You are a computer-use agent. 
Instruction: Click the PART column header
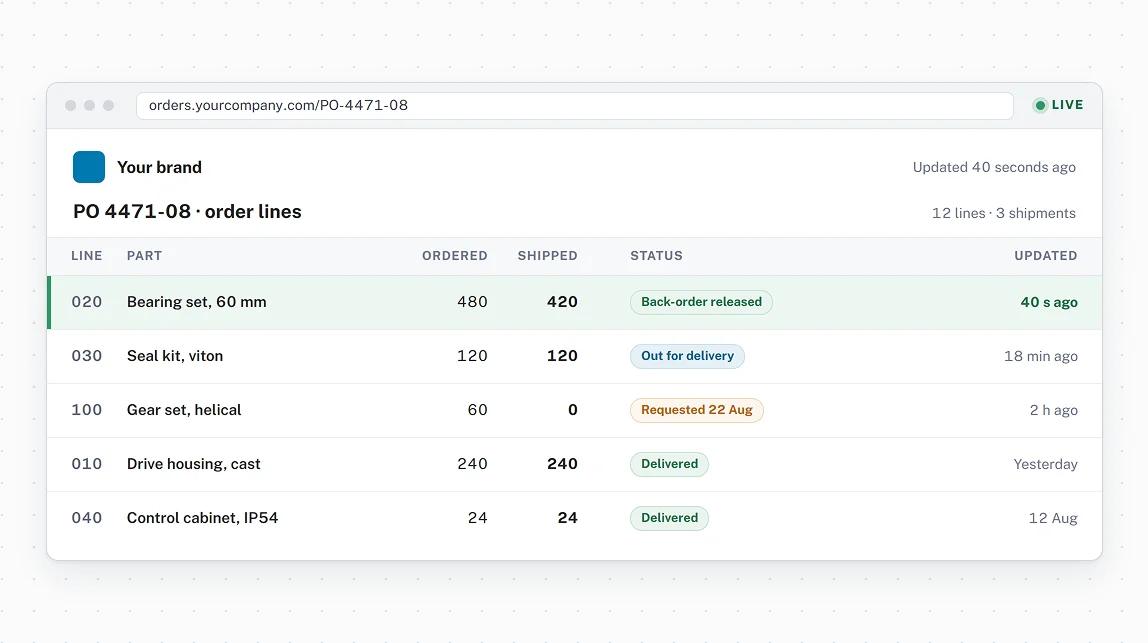[x=144, y=256]
